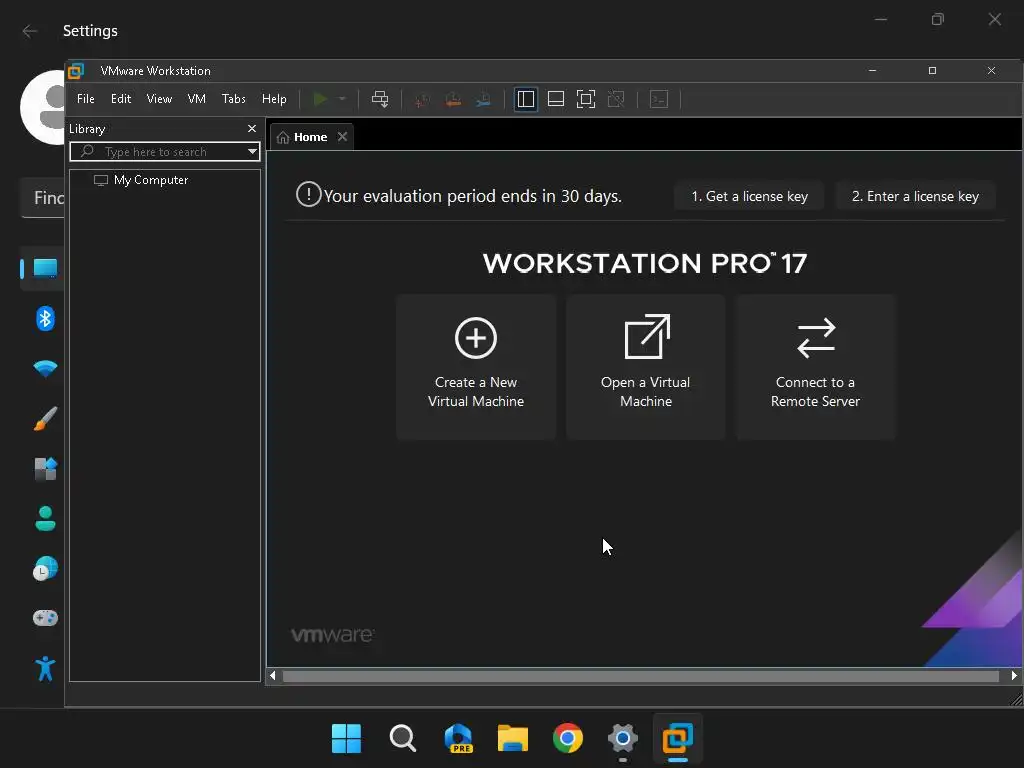Open Bluetooth & devices in Settings sidebar
Viewport: 1024px width, 768px height.
point(45,318)
